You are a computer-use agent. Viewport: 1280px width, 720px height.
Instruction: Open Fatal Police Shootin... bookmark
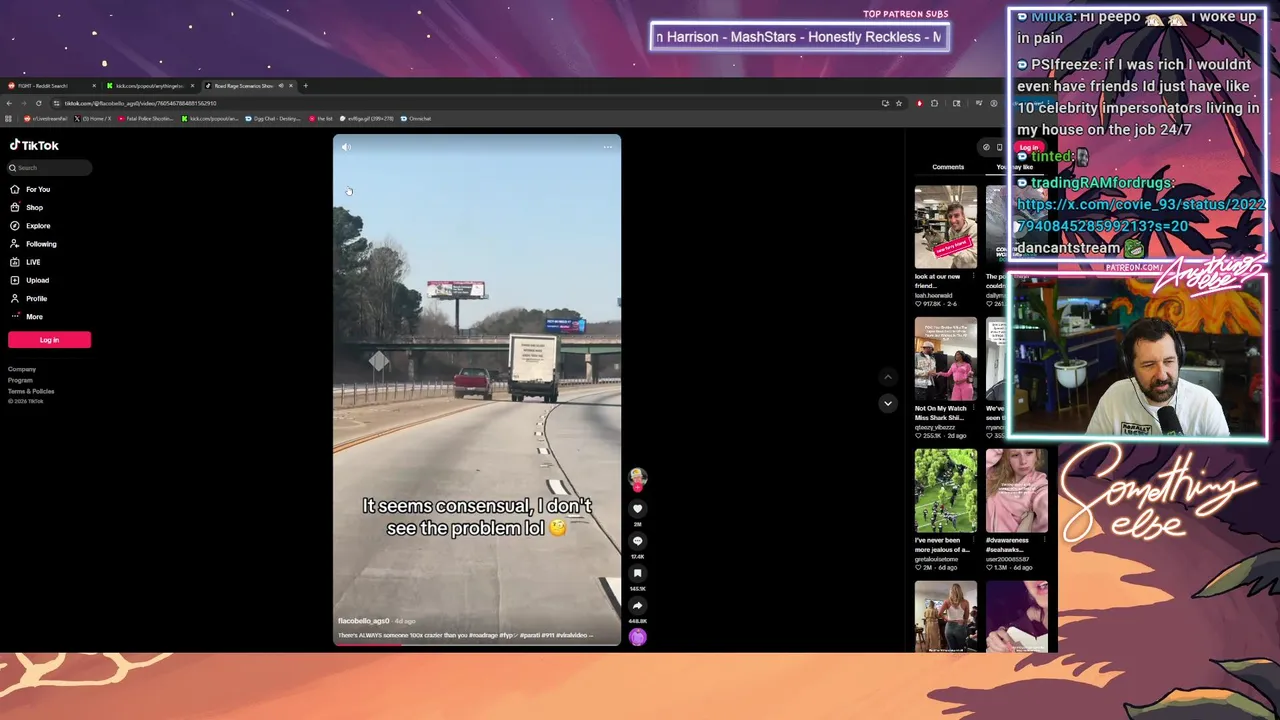pyautogui.click(x=146, y=118)
